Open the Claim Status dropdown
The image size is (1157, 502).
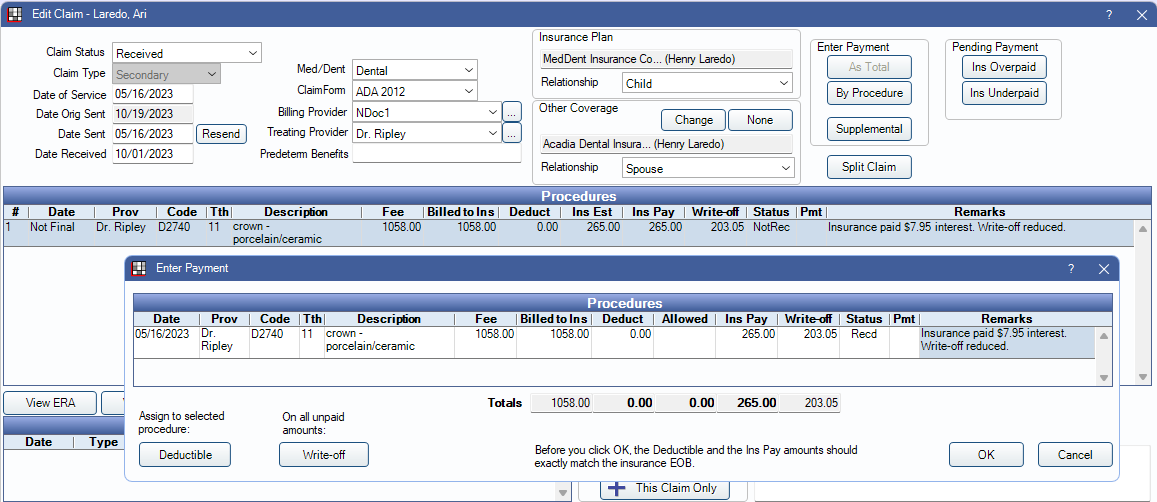pos(187,53)
